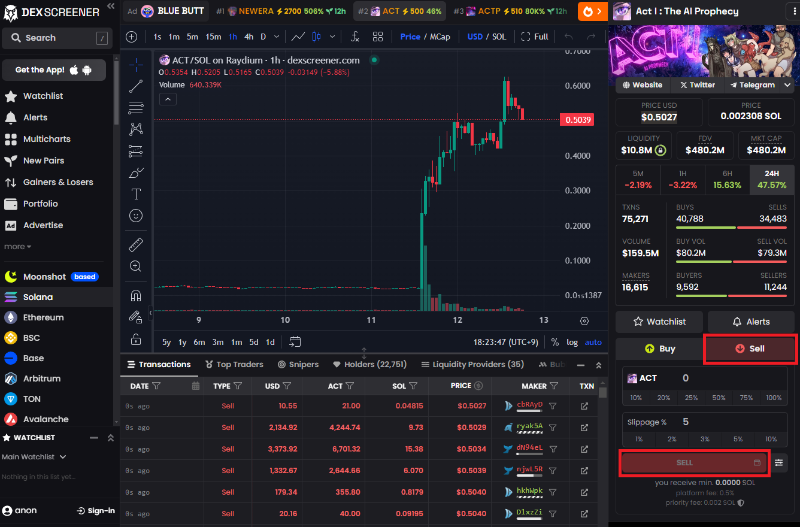Screen dimensions: 800x527
Task: Click the line chart style icon
Action: 298,37
